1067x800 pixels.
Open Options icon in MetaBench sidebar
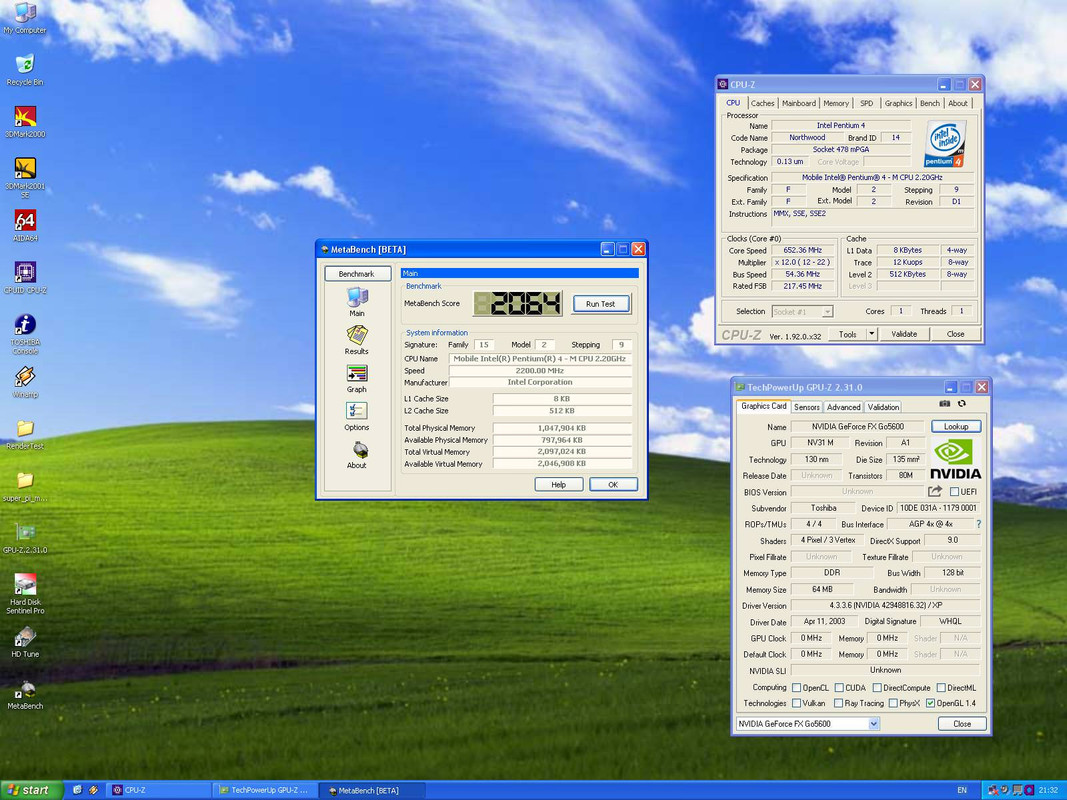click(357, 416)
